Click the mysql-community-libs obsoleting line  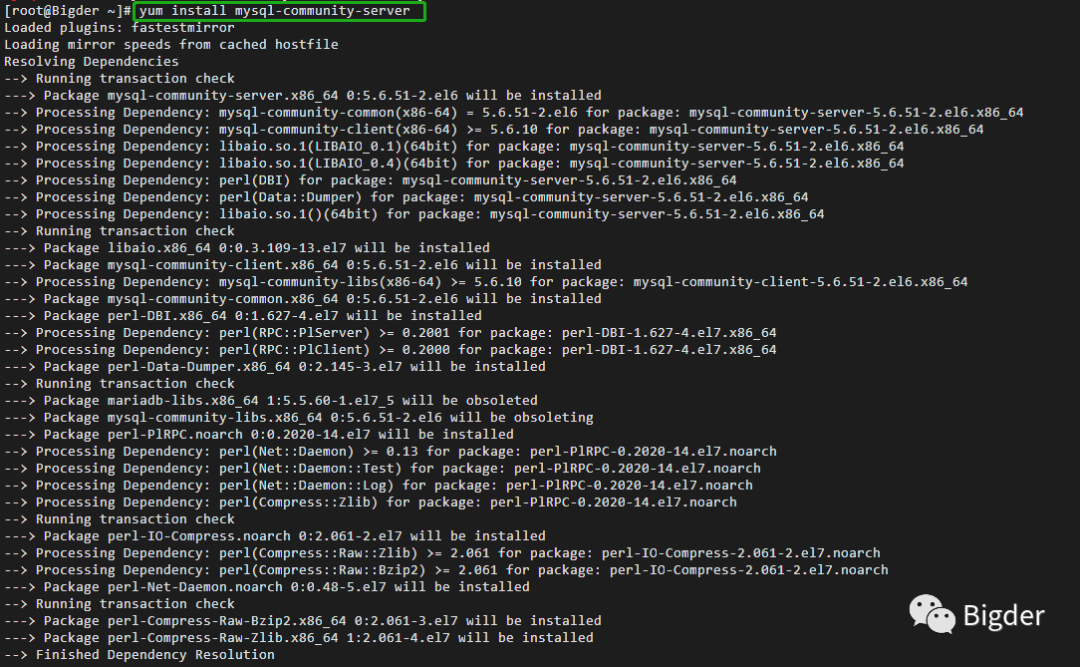(x=298, y=417)
